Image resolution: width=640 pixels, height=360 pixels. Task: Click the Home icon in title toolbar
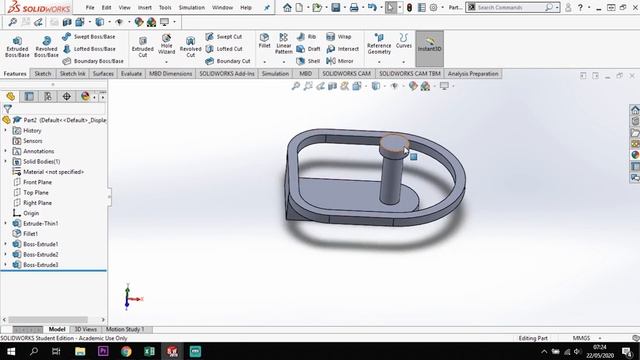coord(287,7)
